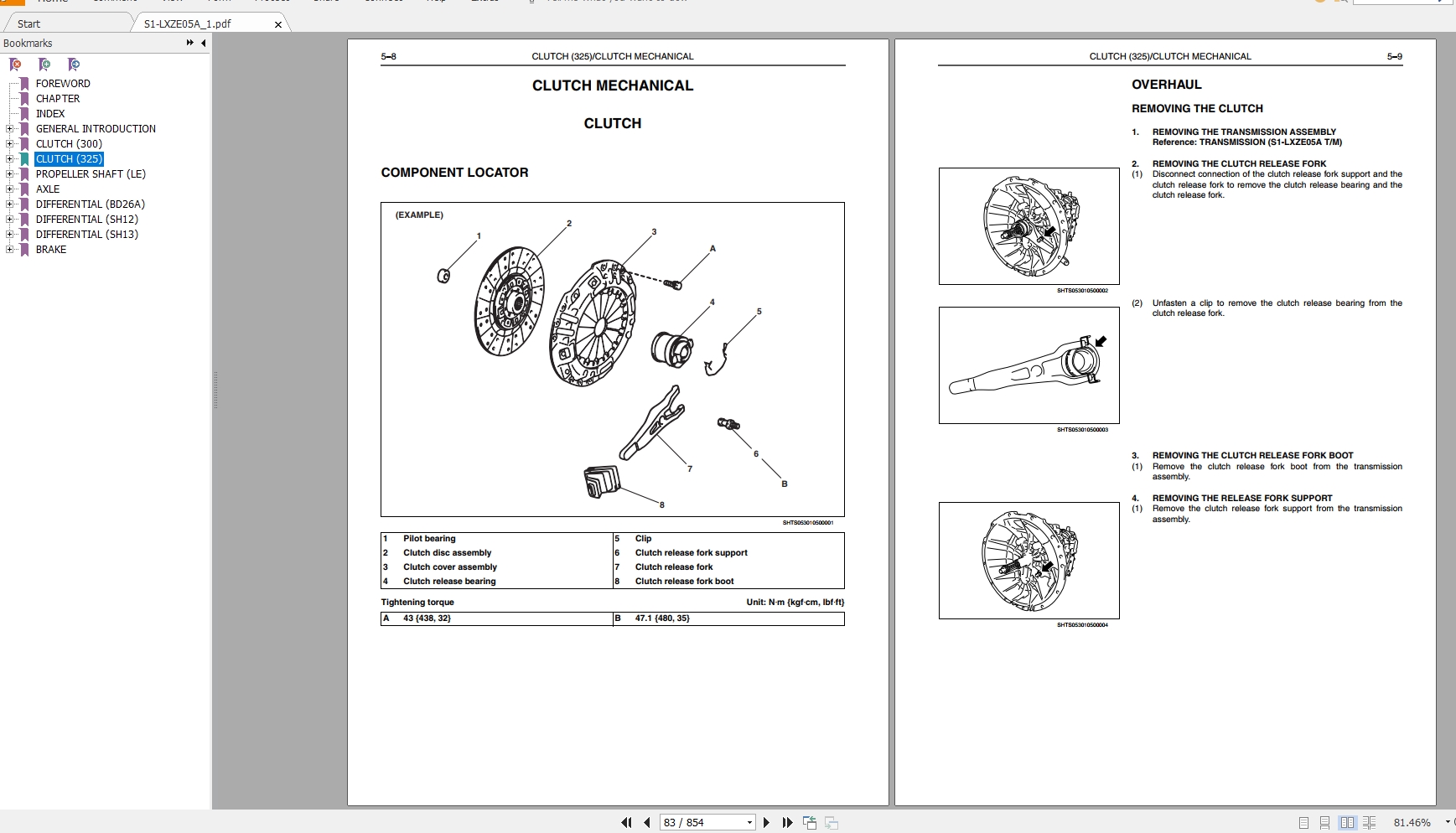Select the BRAKE bookmark label
This screenshot has width=1456, height=833.
[x=51, y=250]
